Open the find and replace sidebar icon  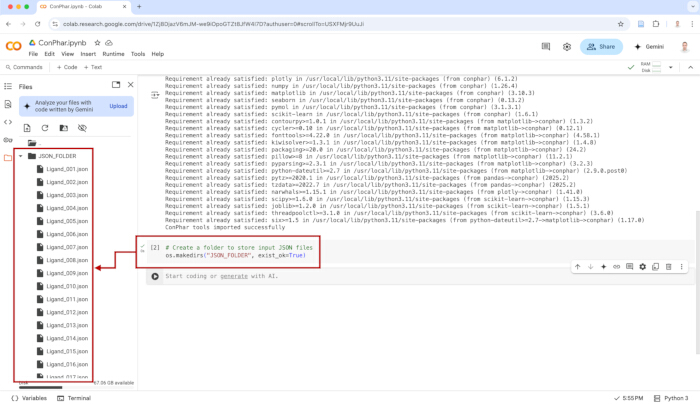tap(8, 104)
